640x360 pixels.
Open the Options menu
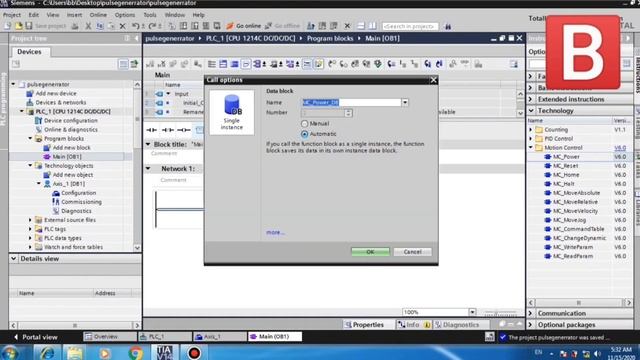coord(124,15)
